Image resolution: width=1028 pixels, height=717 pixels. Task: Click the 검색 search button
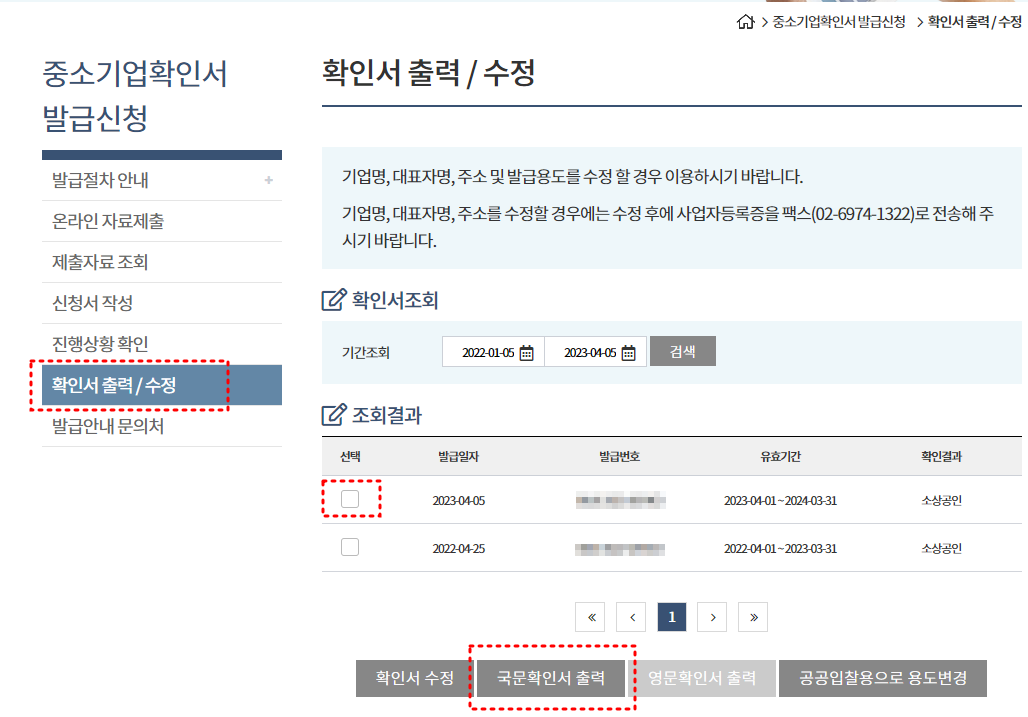[682, 351]
